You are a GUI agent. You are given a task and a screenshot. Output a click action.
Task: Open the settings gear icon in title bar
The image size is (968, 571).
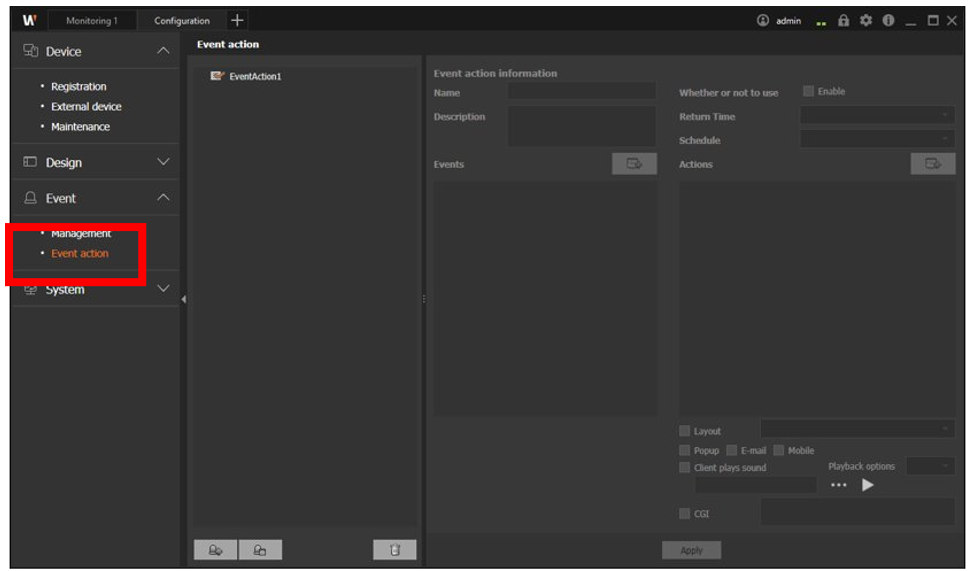point(866,20)
